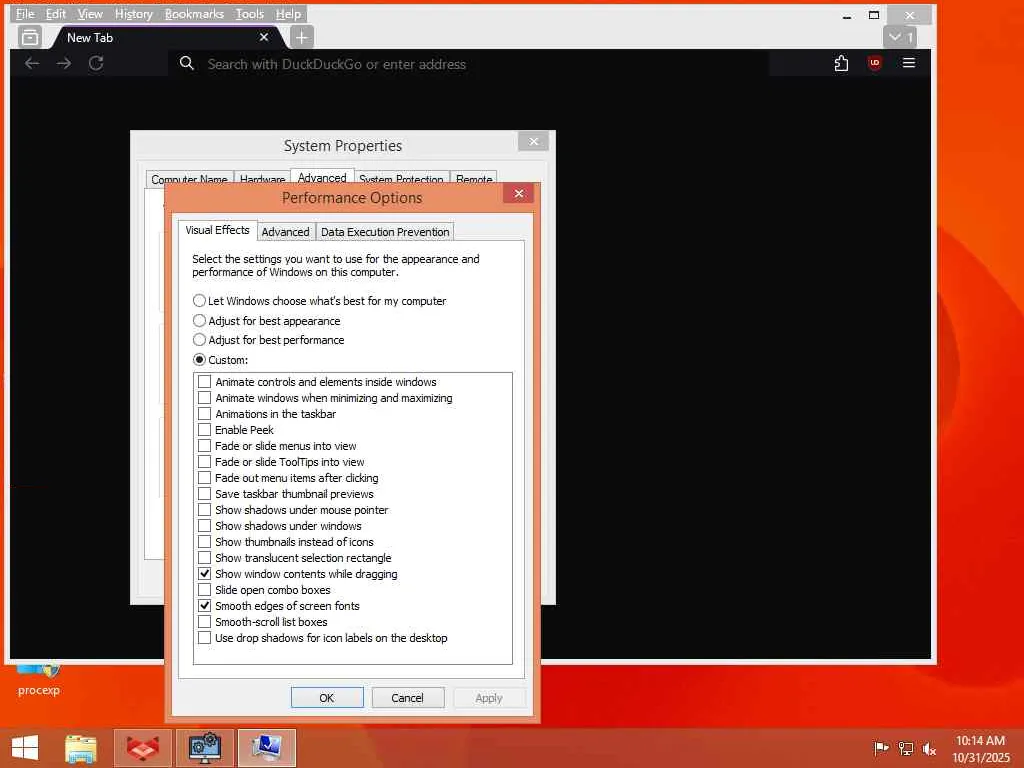Enable Animate controls and elements inside windows

coord(204,381)
